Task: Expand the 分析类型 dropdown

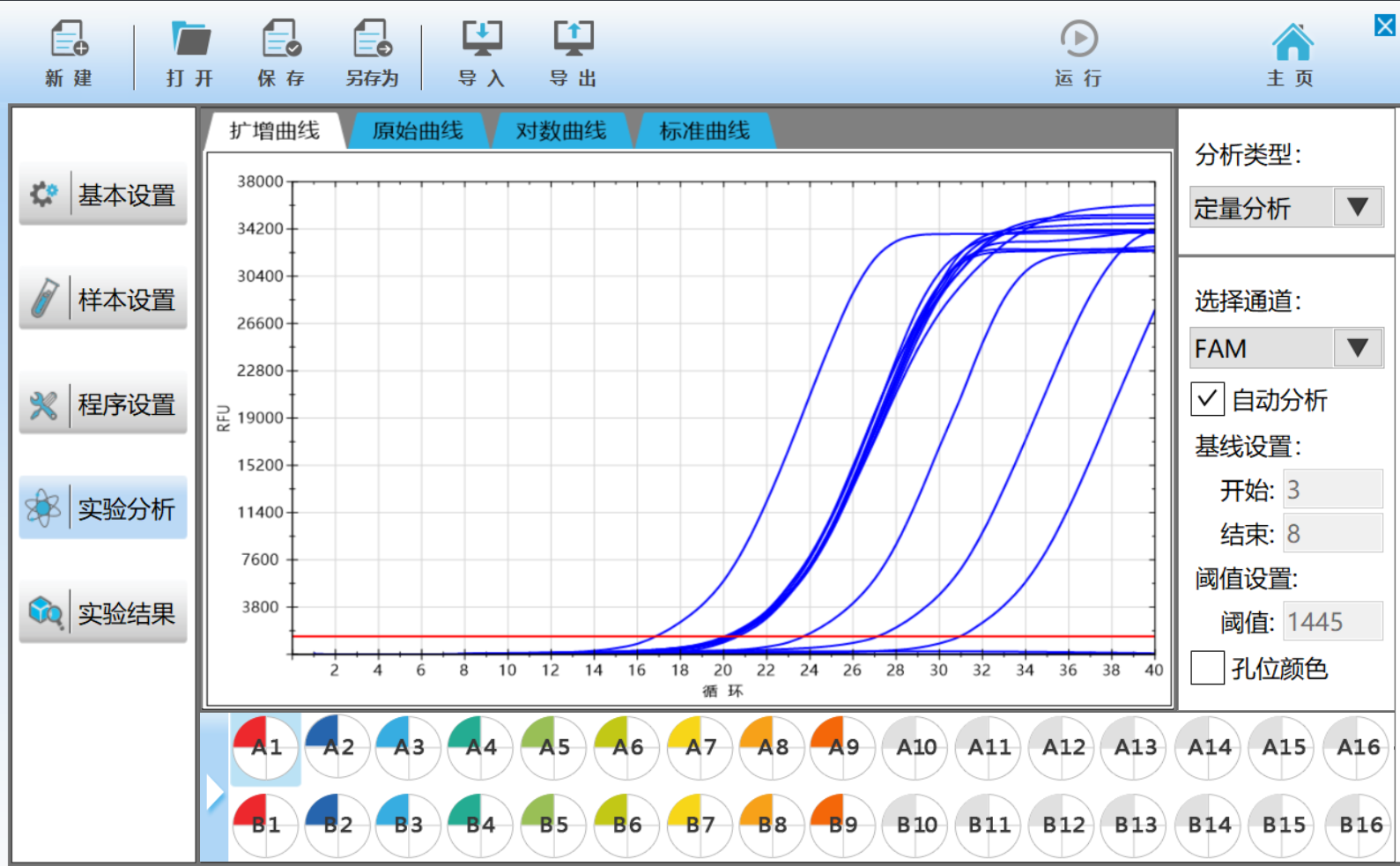Action: 1357,208
